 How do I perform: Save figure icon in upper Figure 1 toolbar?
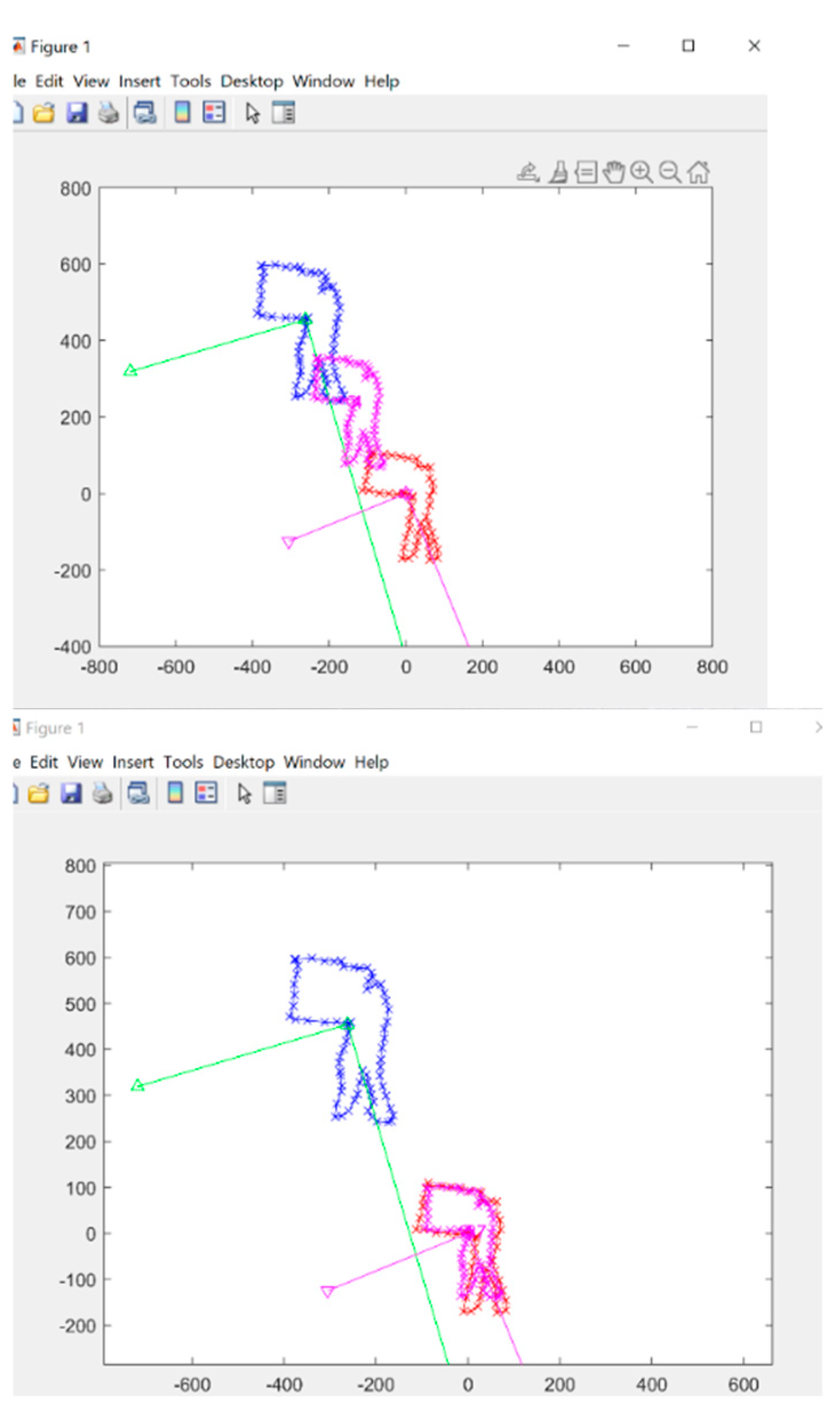[x=77, y=113]
